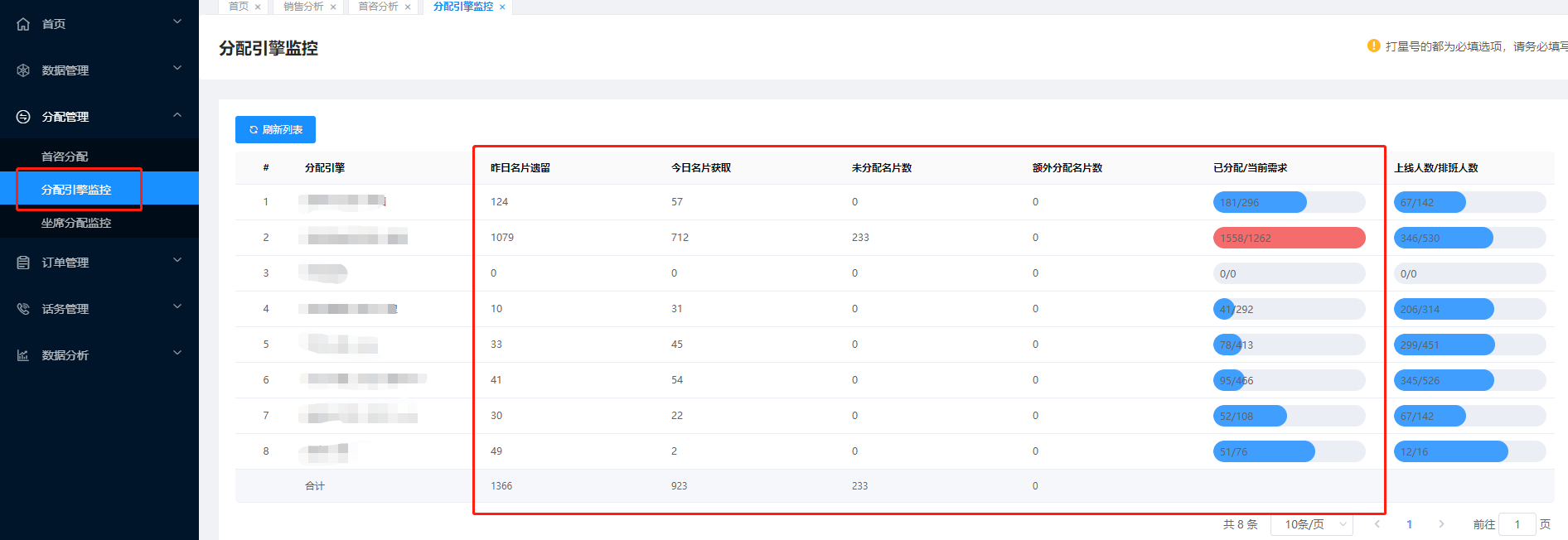This screenshot has height=540, width=1568.
Task: Click the 181/296 progress bar
Action: 1289,202
